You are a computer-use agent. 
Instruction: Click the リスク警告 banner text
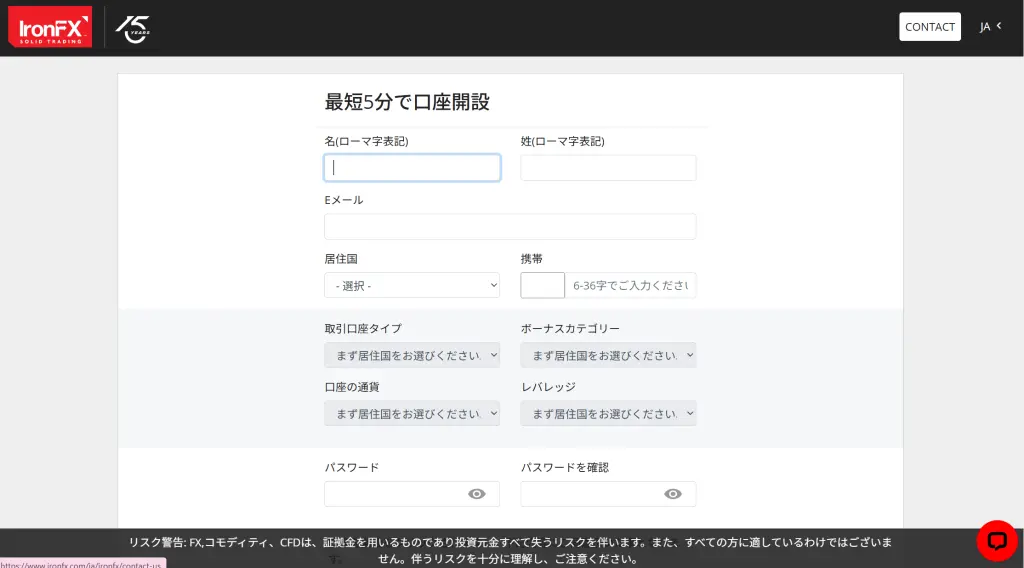click(510, 550)
